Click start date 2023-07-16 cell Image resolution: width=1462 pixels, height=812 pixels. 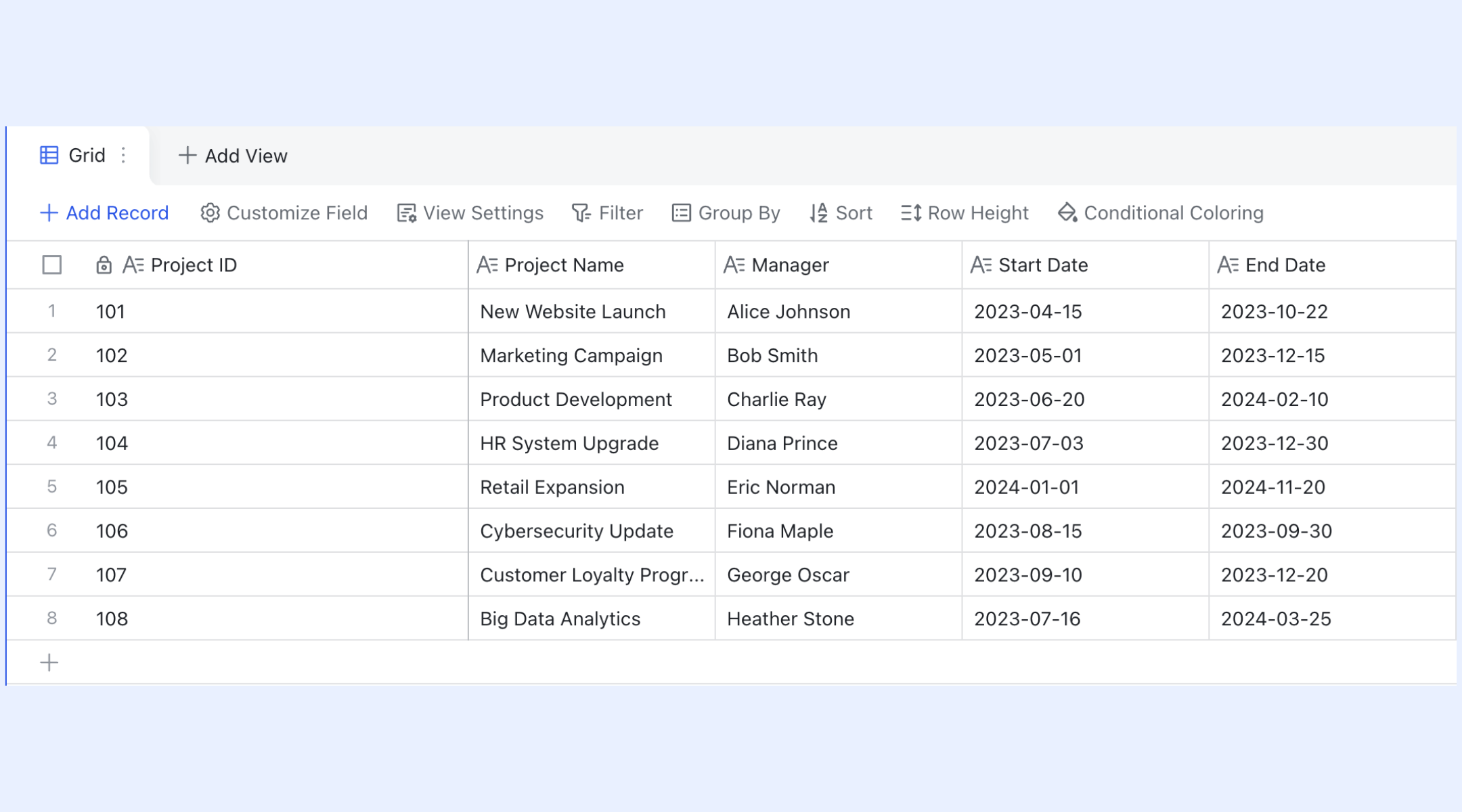coord(1086,618)
